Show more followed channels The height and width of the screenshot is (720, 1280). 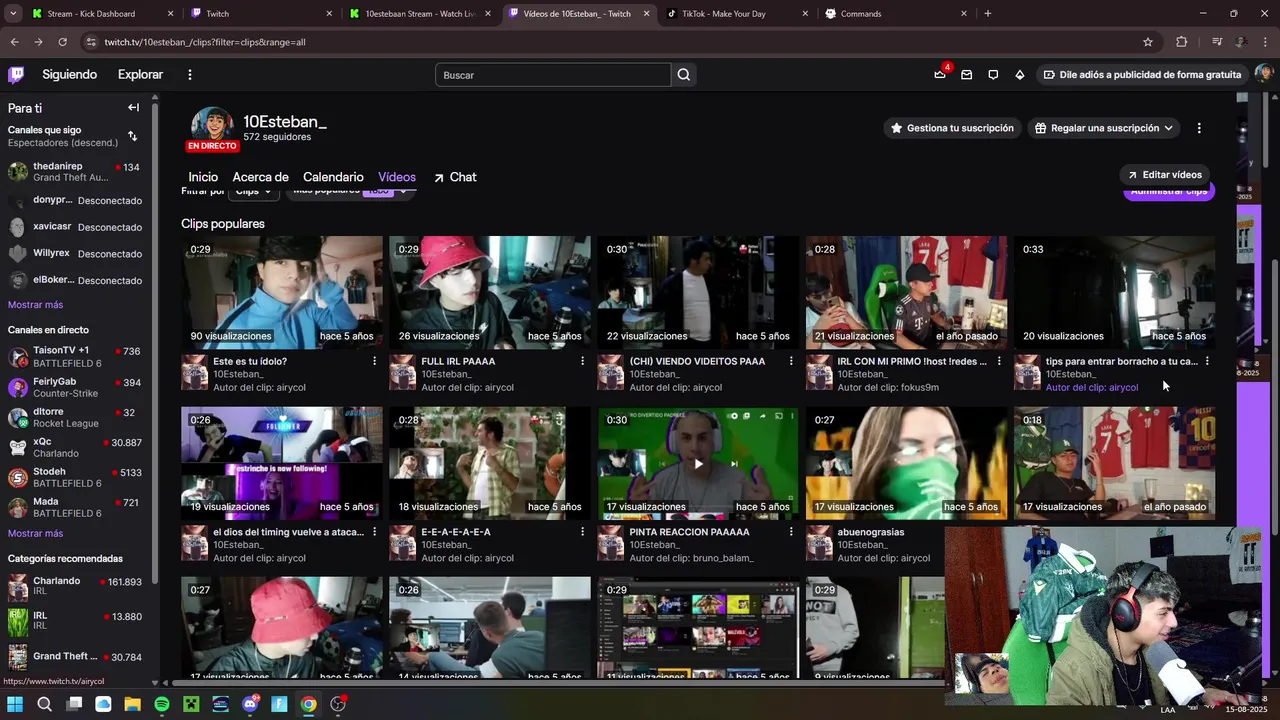coord(35,305)
